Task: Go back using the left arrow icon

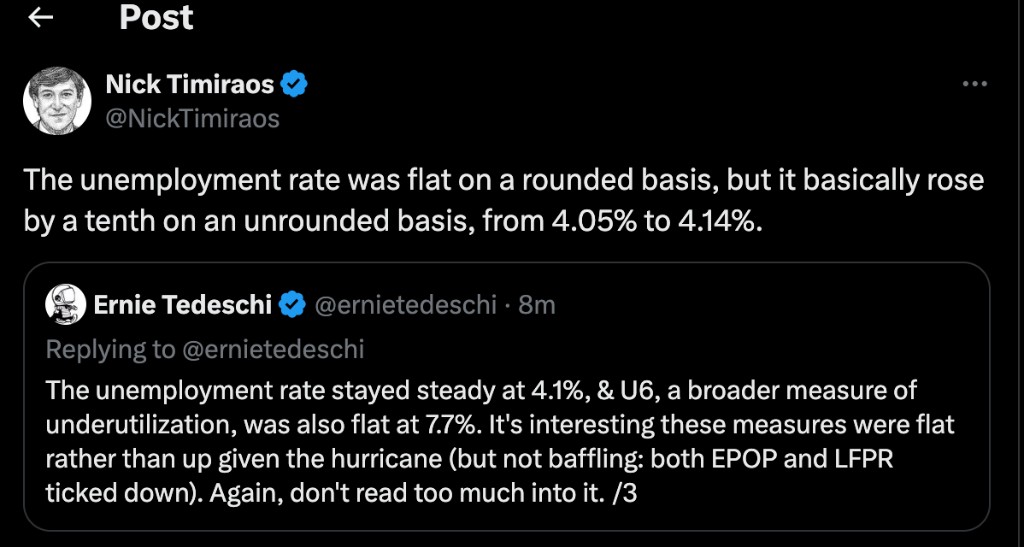Action: click(41, 18)
